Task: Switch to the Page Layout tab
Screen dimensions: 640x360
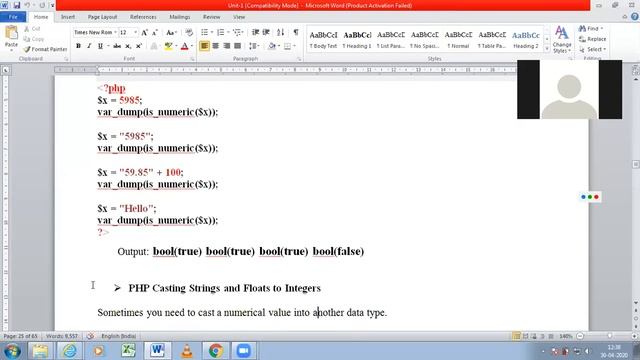Action: [102, 17]
